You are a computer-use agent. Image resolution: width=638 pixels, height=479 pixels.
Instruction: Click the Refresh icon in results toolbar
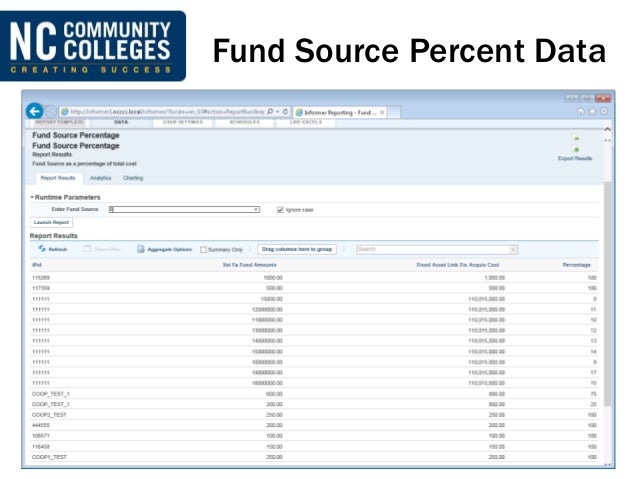[42, 249]
